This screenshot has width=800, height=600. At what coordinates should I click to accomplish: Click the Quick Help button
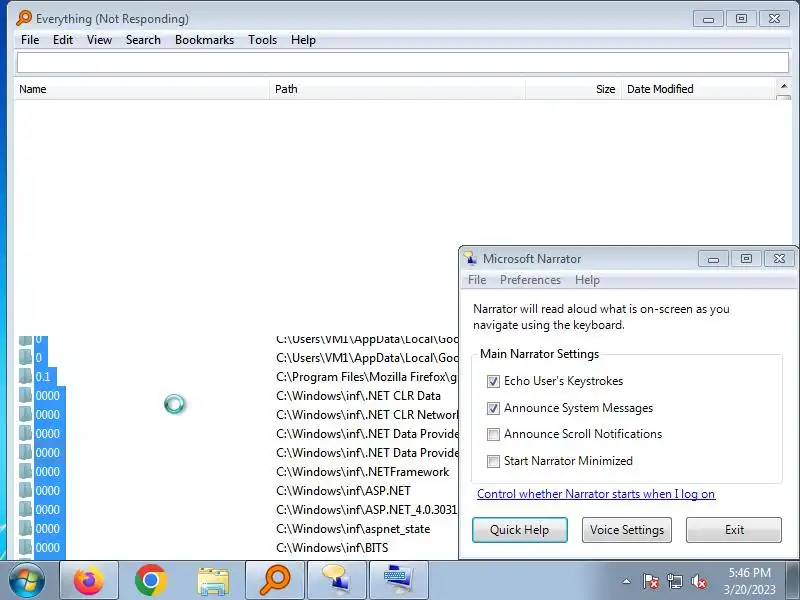coord(519,530)
